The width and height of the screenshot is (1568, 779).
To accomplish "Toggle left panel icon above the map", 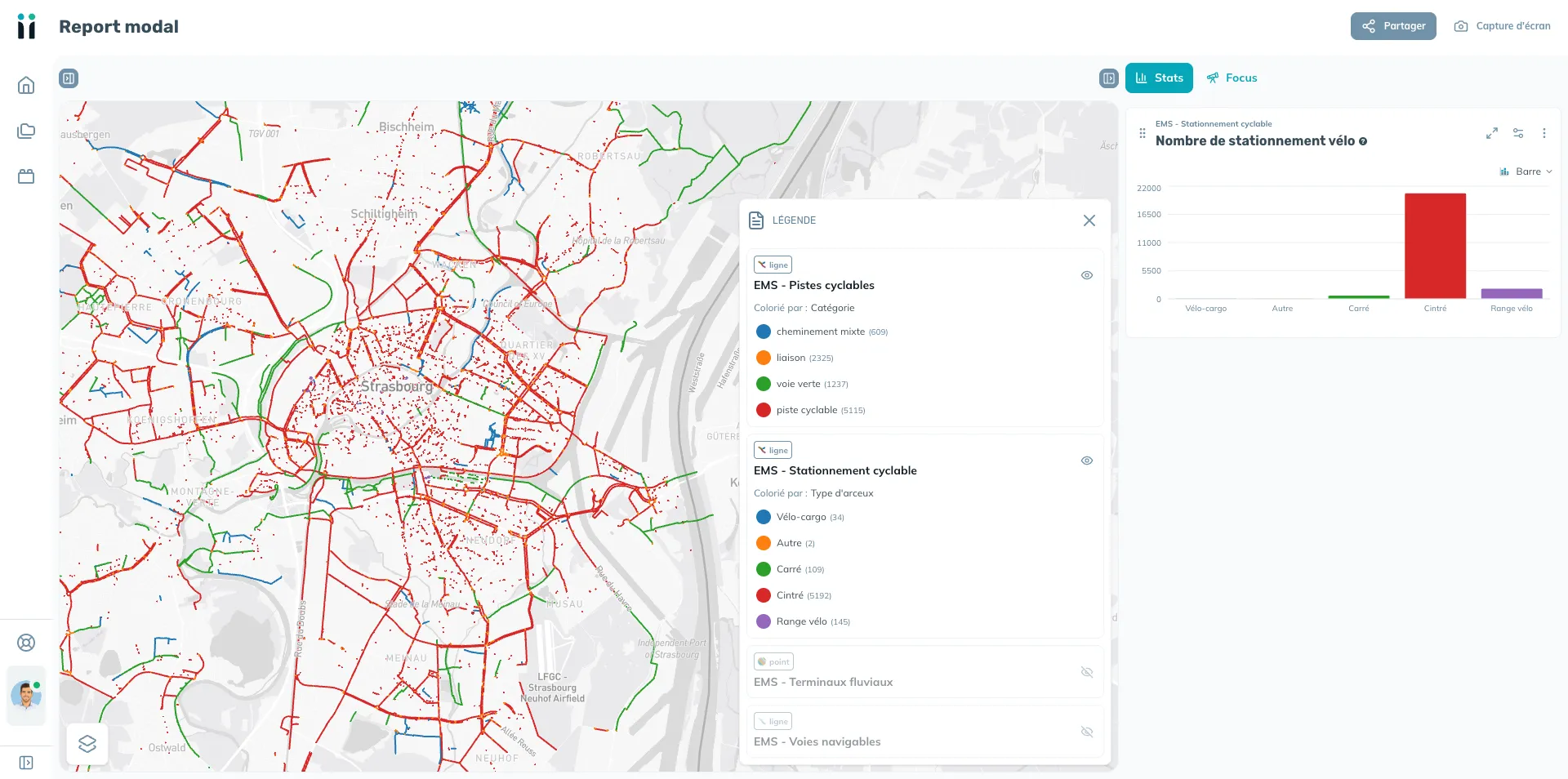I will click(69, 78).
